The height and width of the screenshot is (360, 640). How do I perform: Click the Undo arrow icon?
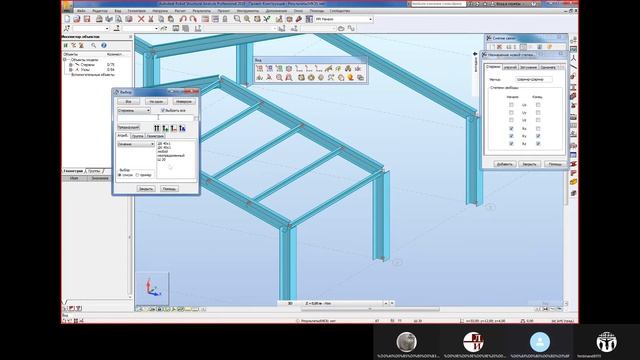pos(183,19)
